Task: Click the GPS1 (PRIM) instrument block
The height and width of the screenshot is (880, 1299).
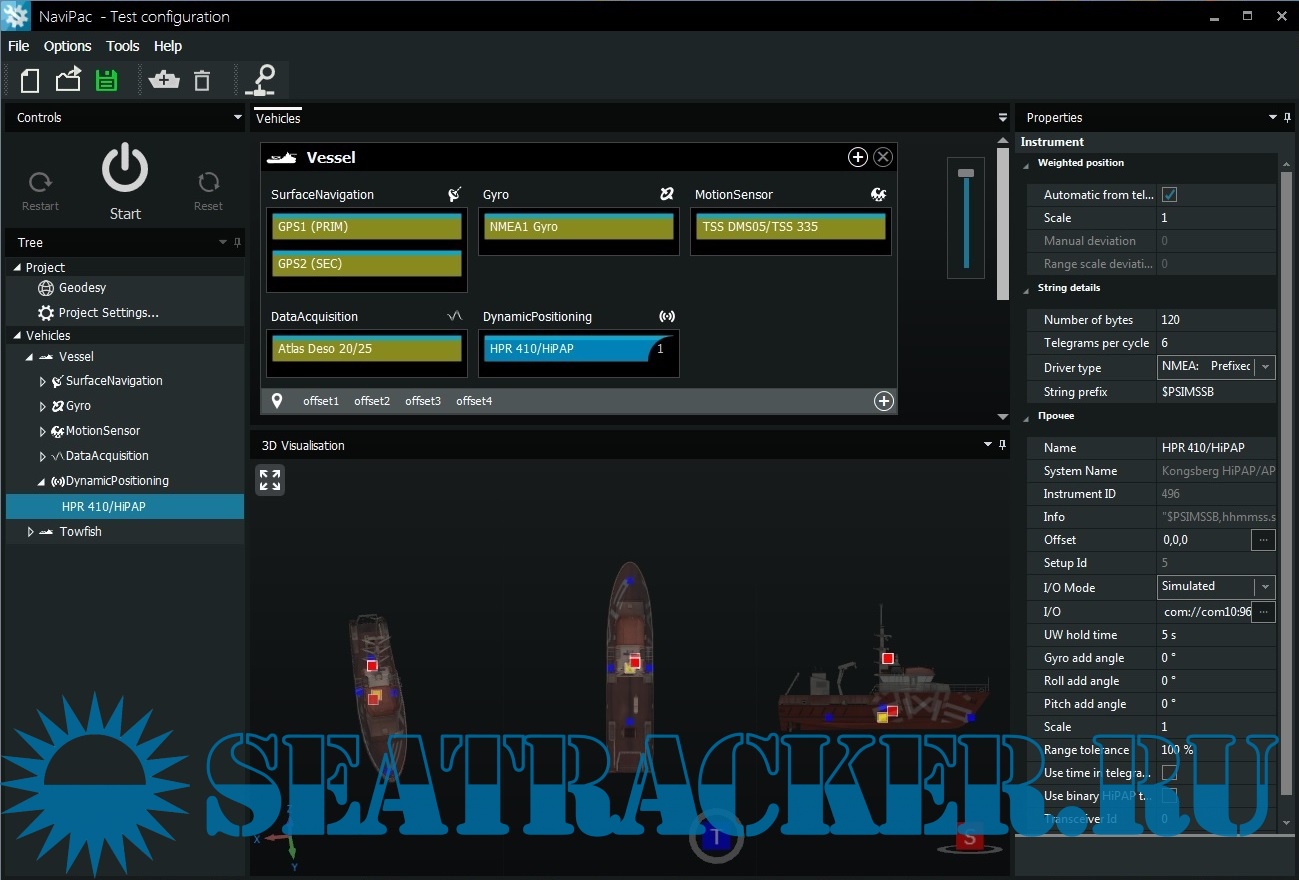Action: coord(366,227)
